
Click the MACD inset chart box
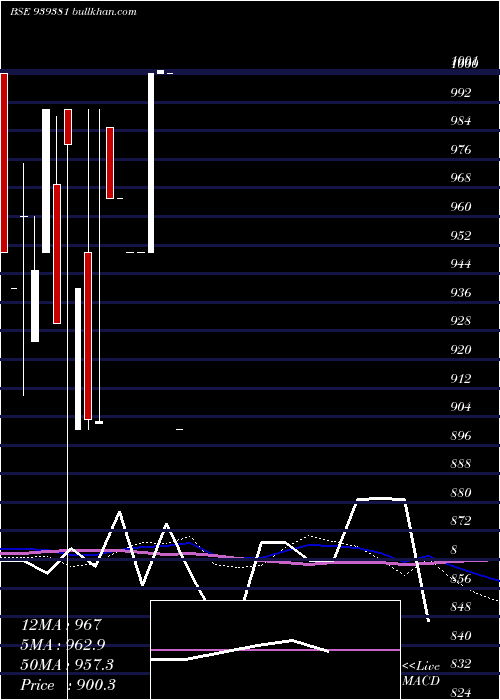coord(275,650)
